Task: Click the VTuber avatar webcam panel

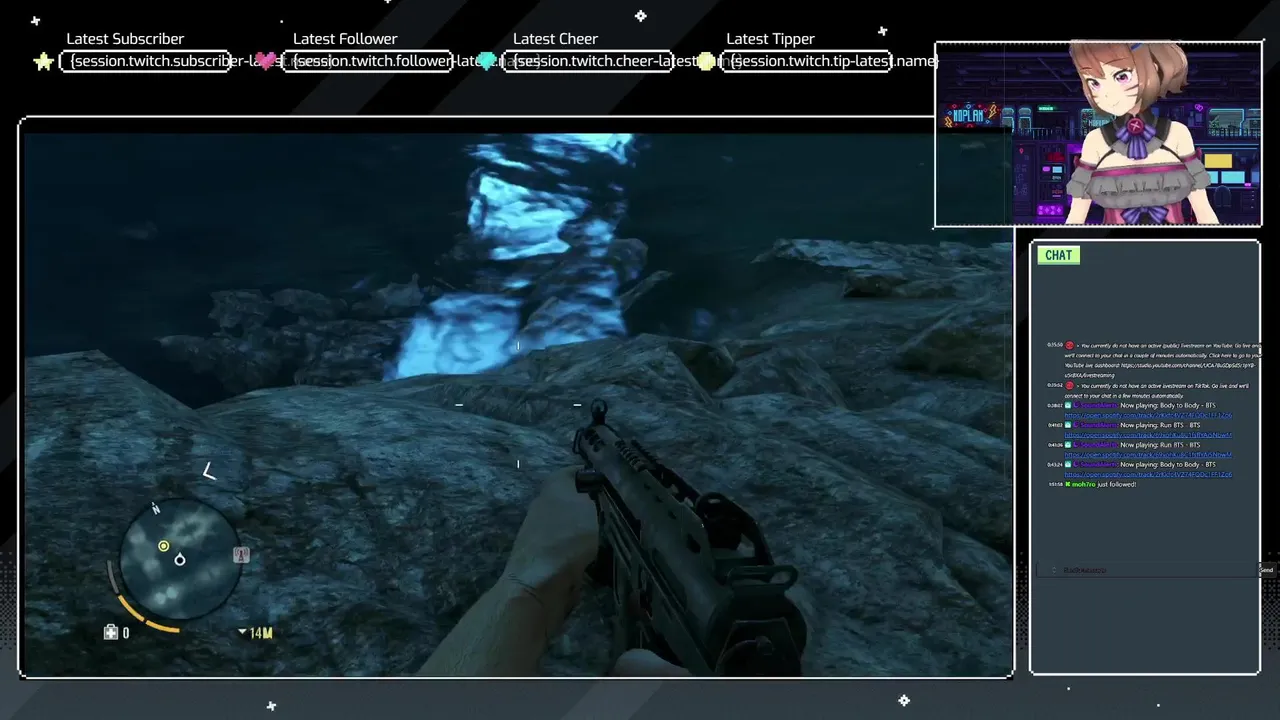Action: click(1098, 135)
